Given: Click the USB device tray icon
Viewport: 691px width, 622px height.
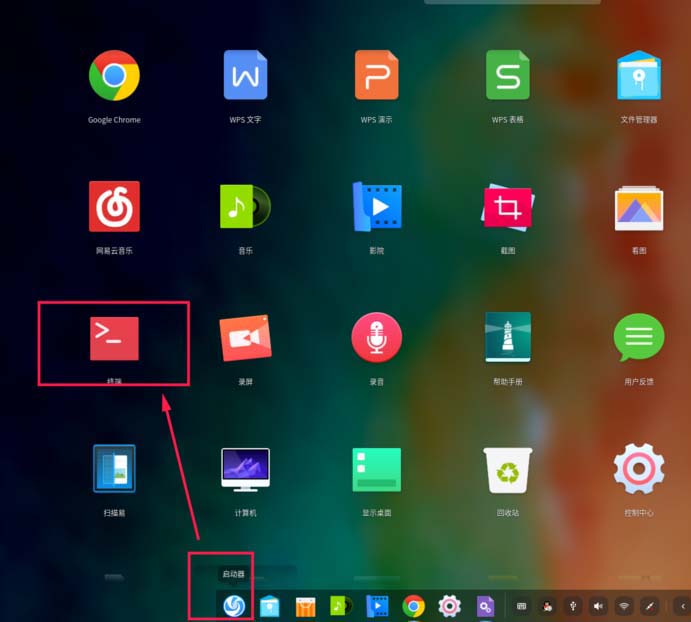Looking at the screenshot, I should click(x=573, y=606).
